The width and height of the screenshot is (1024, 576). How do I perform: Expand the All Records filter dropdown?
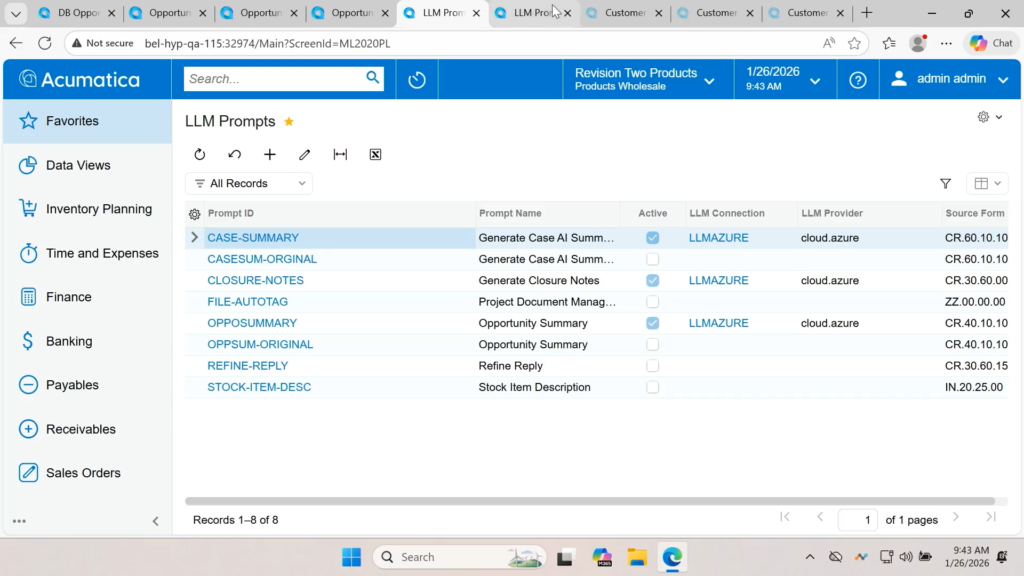pos(249,184)
